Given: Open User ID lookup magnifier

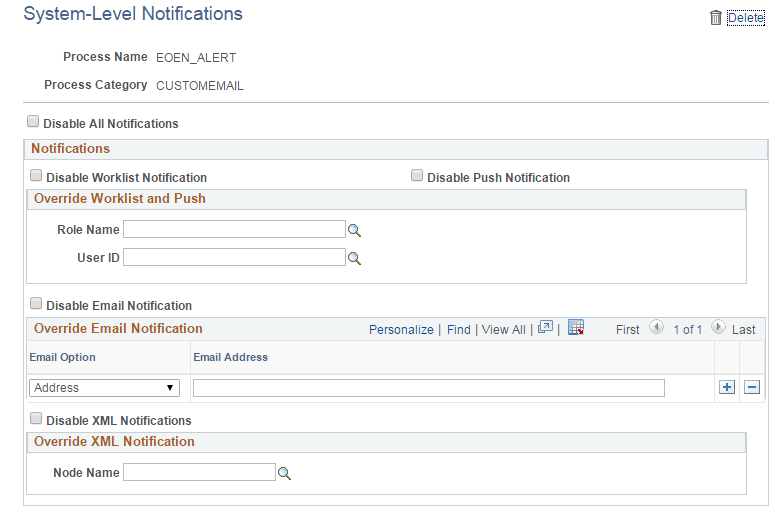Looking at the screenshot, I should 354,258.
